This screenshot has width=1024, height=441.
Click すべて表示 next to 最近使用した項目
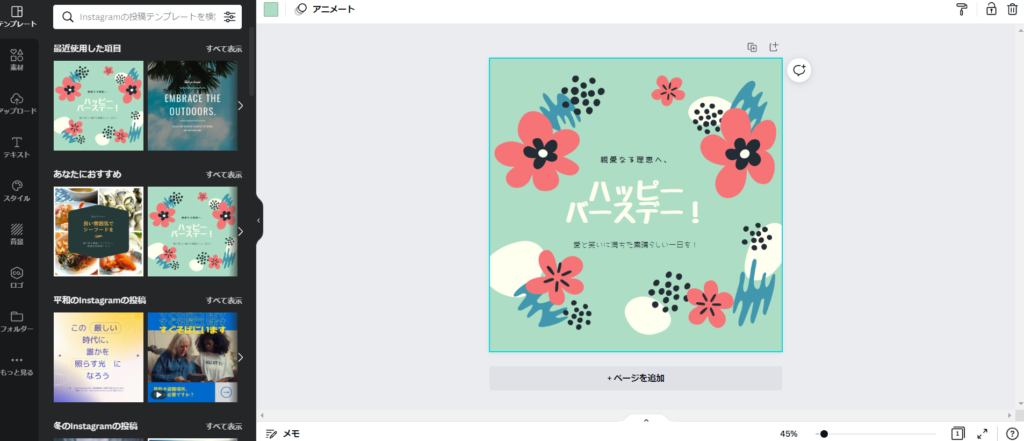pos(224,49)
